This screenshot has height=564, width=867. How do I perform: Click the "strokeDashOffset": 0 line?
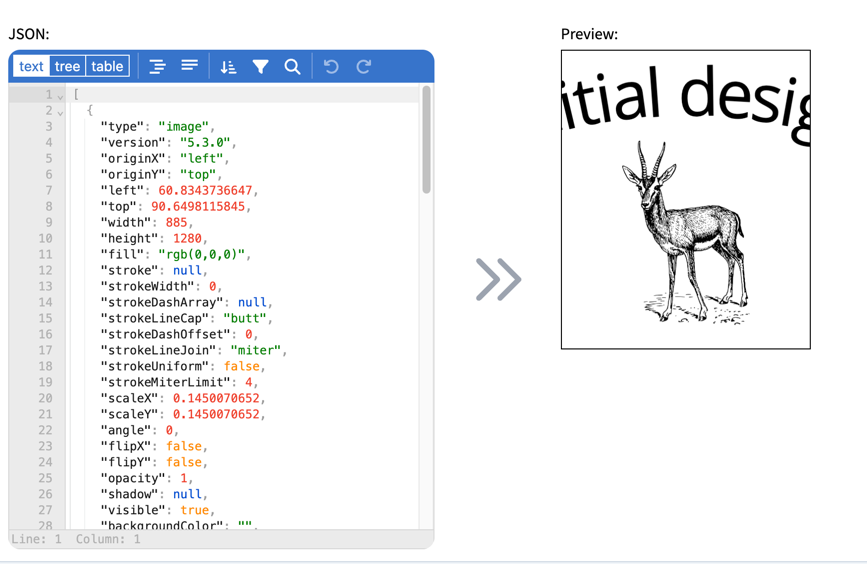tap(180, 335)
